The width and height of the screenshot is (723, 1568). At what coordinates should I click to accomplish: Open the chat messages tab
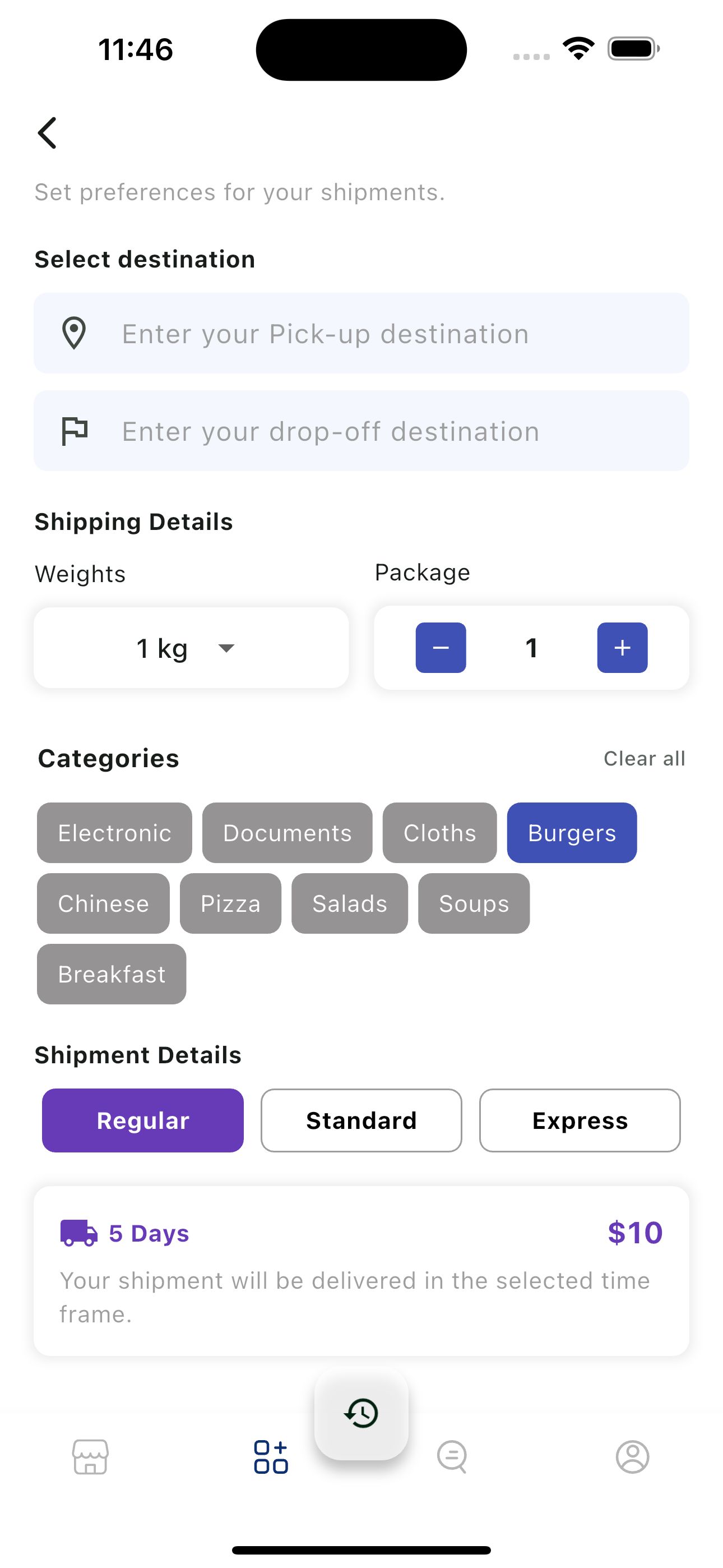[x=452, y=1456]
